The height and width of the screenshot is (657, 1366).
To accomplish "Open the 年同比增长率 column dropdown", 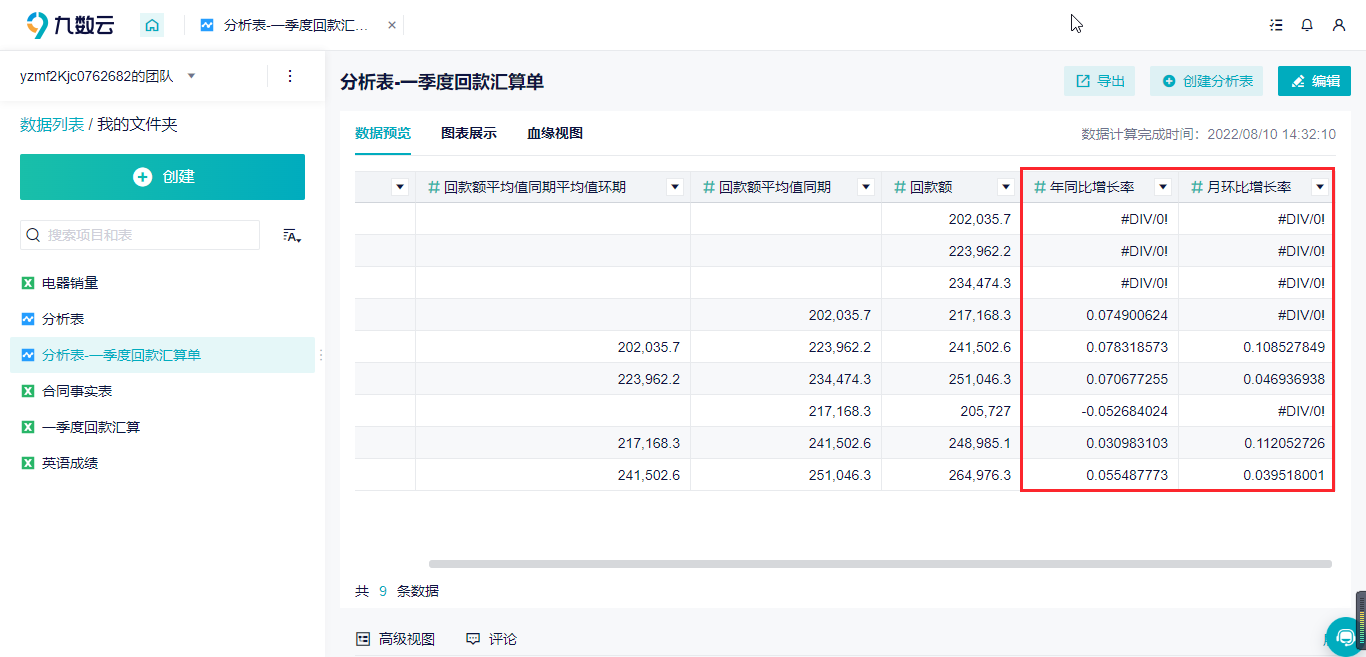I will (x=1163, y=187).
